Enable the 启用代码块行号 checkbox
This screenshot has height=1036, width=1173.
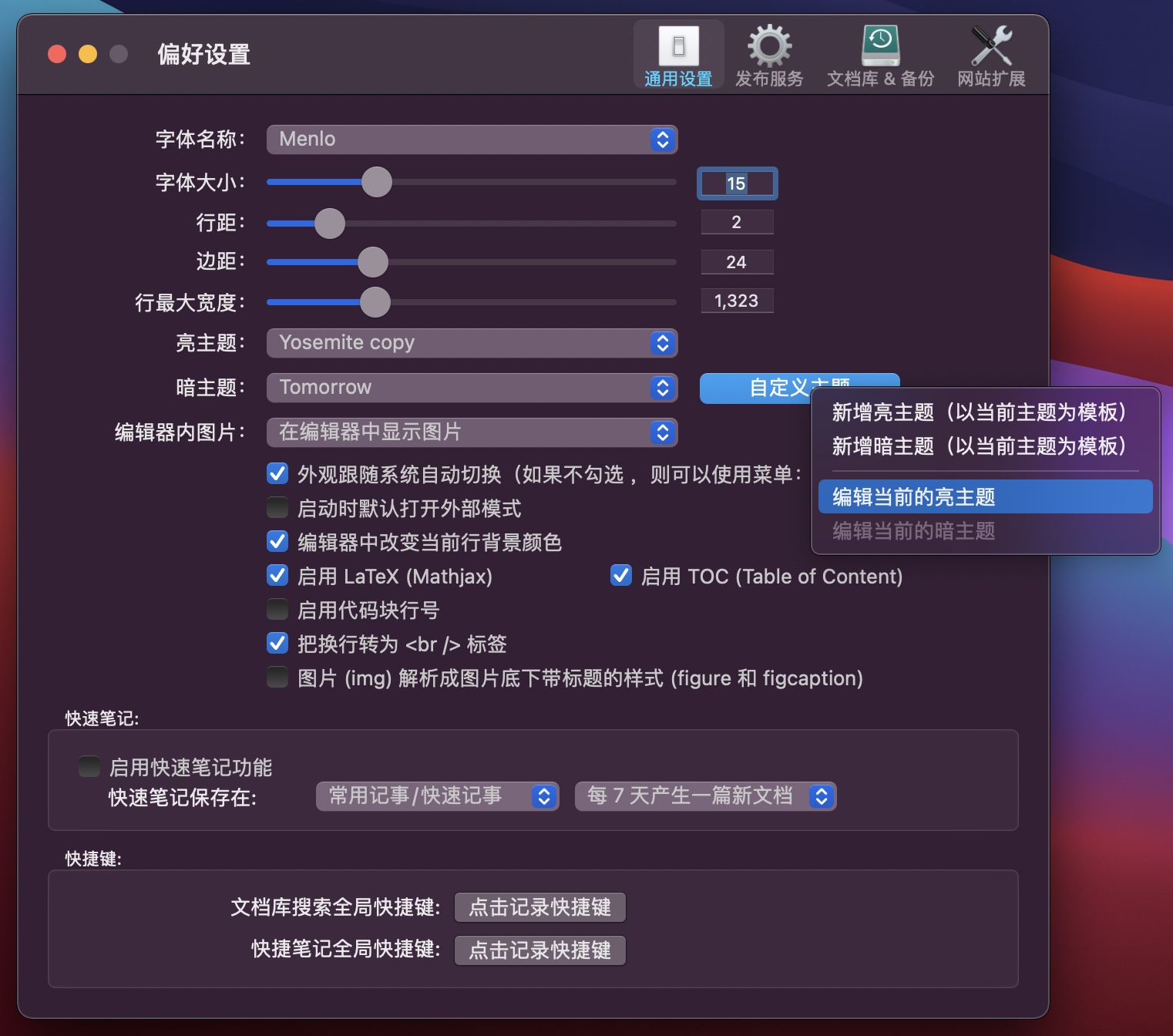click(x=277, y=610)
